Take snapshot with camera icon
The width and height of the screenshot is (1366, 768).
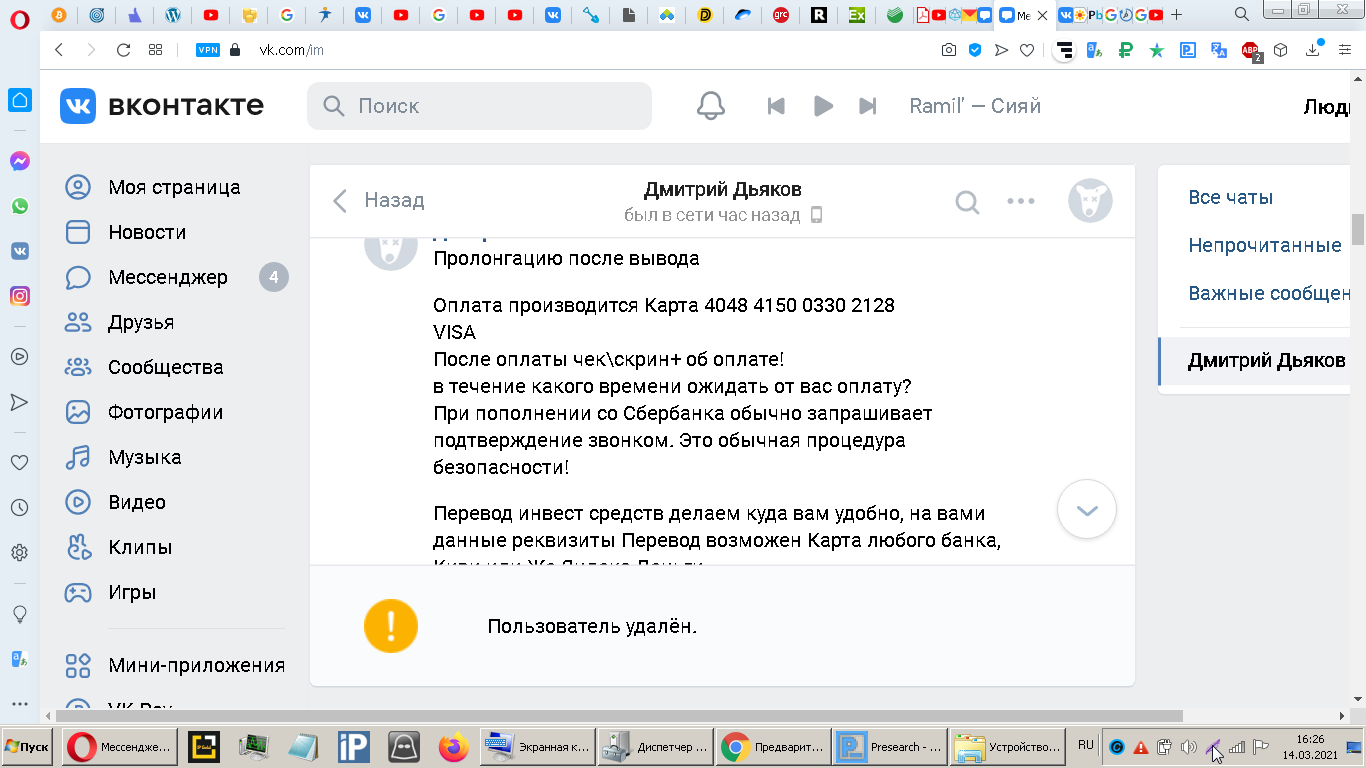[x=948, y=50]
